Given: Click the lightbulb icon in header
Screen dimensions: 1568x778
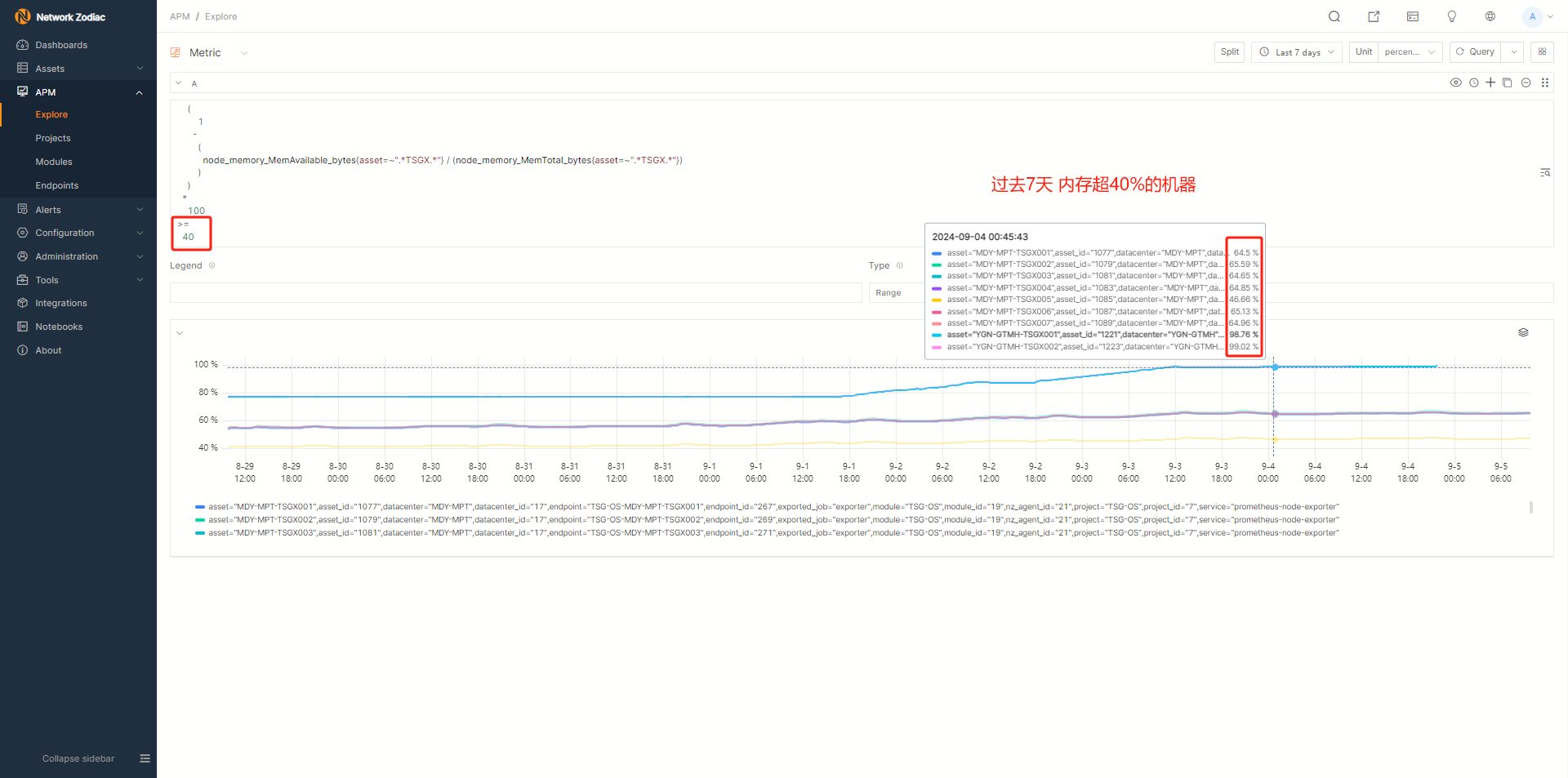Looking at the screenshot, I should point(1452,16).
